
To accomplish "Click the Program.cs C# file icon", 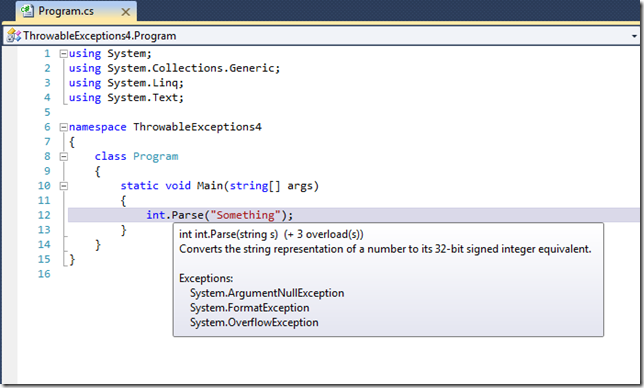I will coord(27,11).
